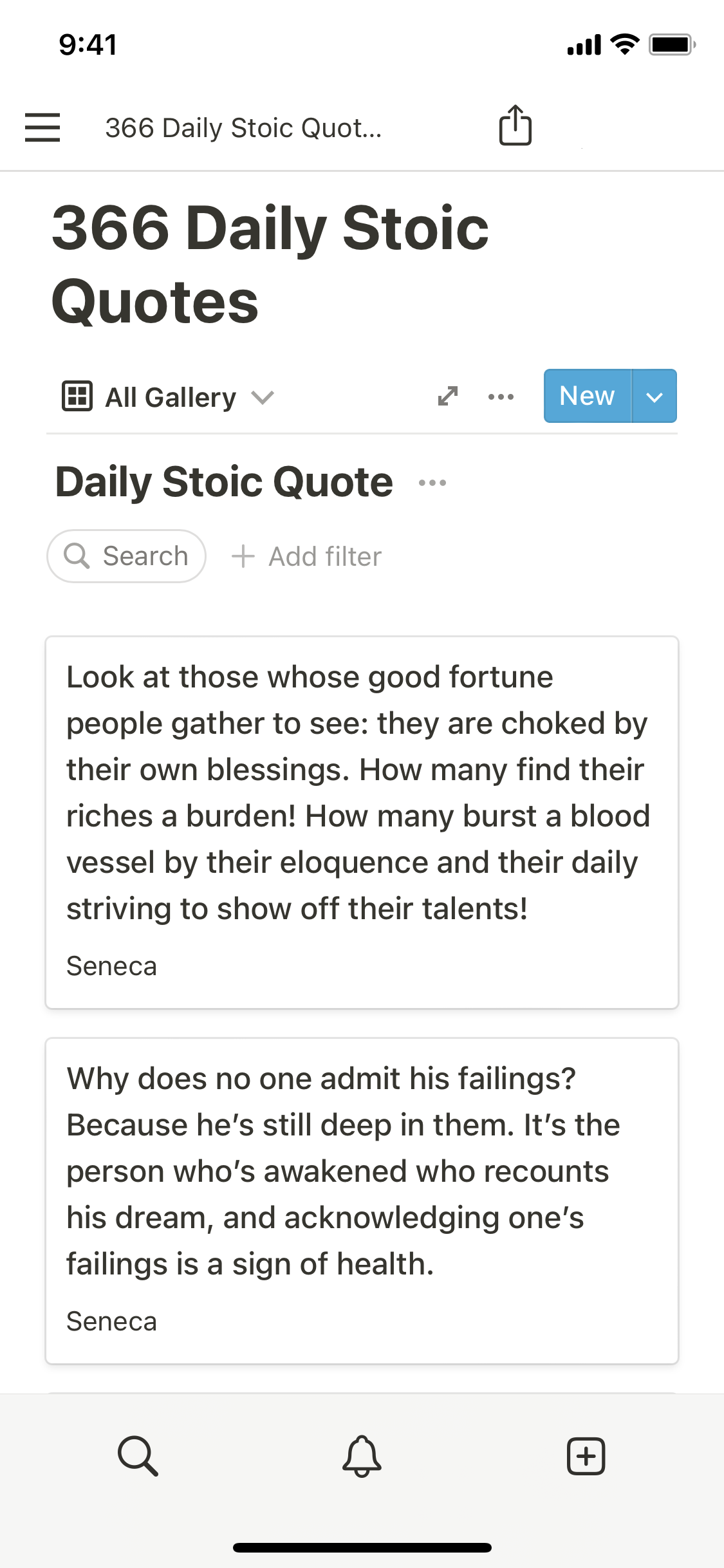
Task: Open the dropdown arrow beside New
Action: (654, 397)
